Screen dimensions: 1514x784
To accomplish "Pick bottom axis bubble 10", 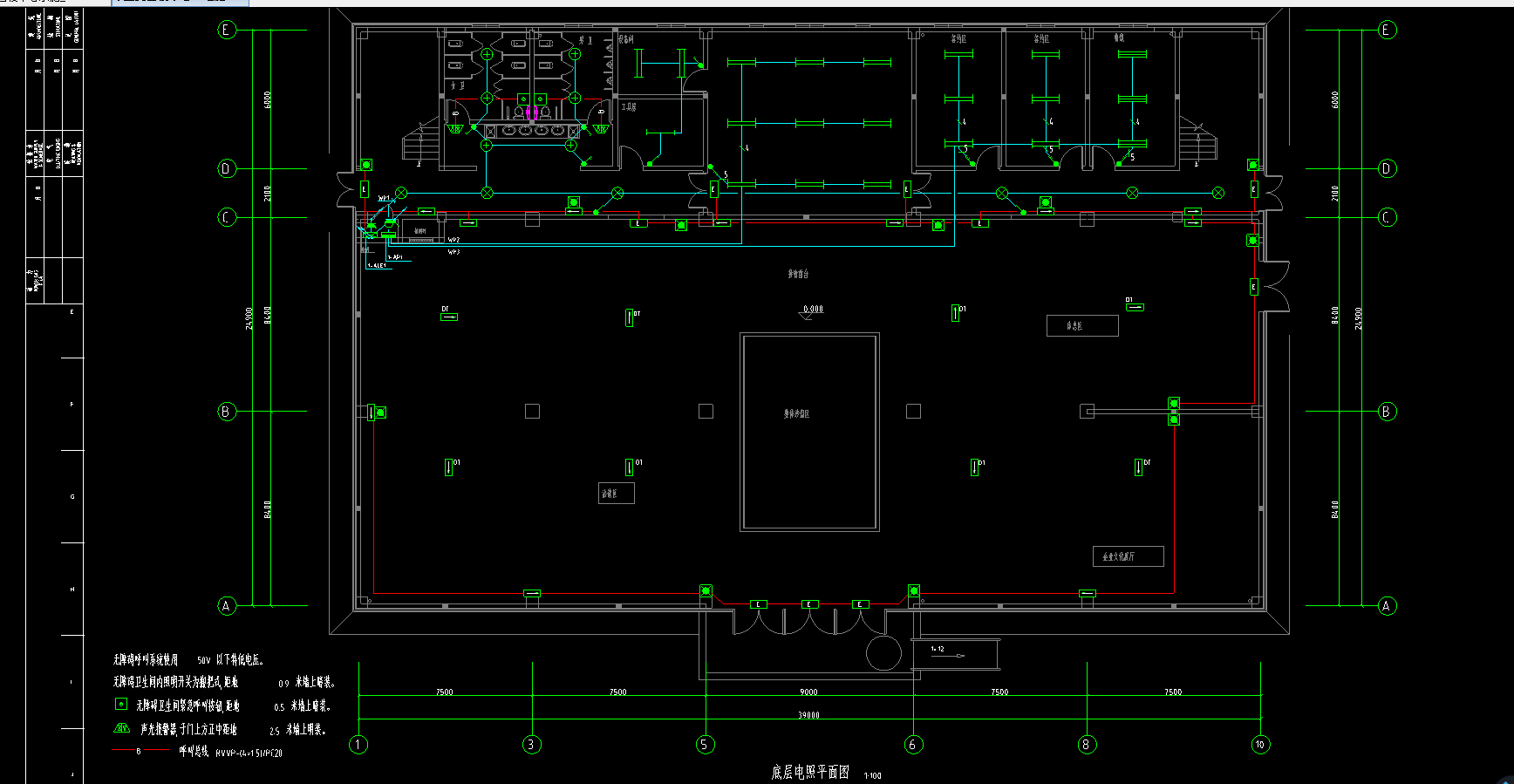I will (x=1259, y=744).
